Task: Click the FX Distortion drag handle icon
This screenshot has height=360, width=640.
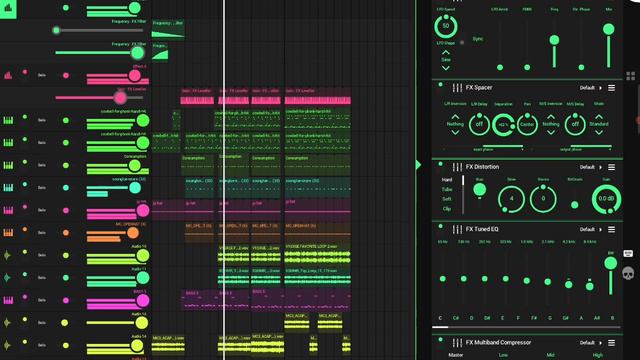Action: tap(457, 167)
